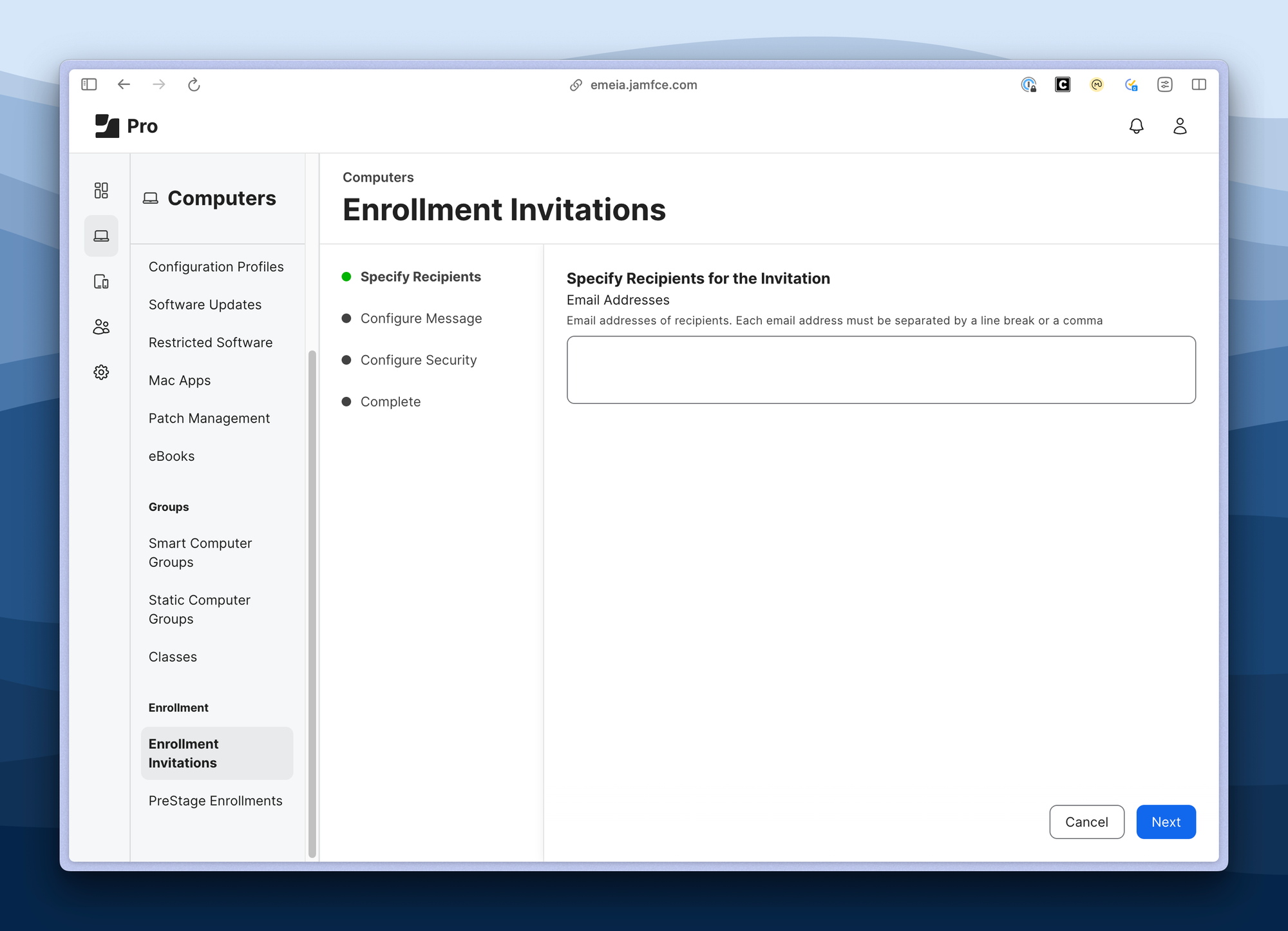The height and width of the screenshot is (931, 1288).
Task: Select the Computers laptop icon in the rail
Action: coord(101,236)
